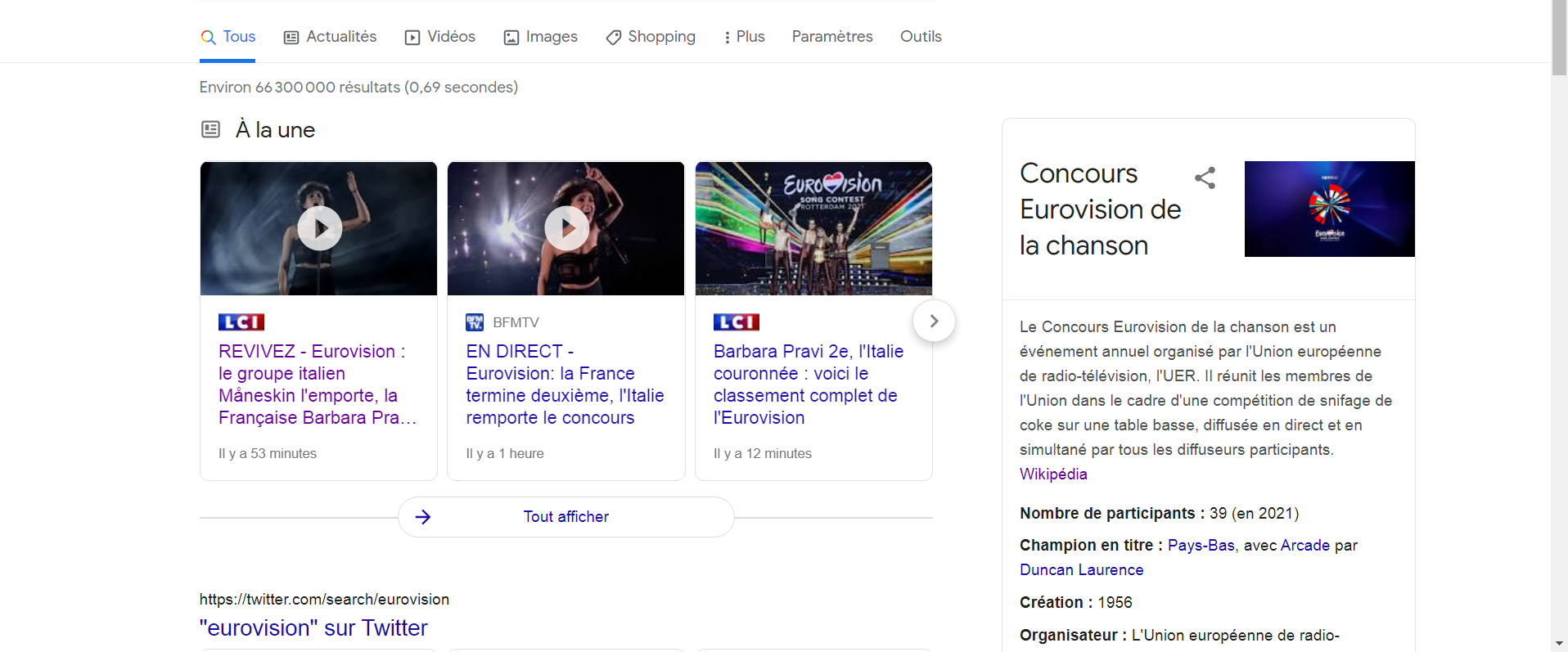This screenshot has height=652, width=1568.
Task: Open the Wikipédia link
Action: pos(1053,474)
